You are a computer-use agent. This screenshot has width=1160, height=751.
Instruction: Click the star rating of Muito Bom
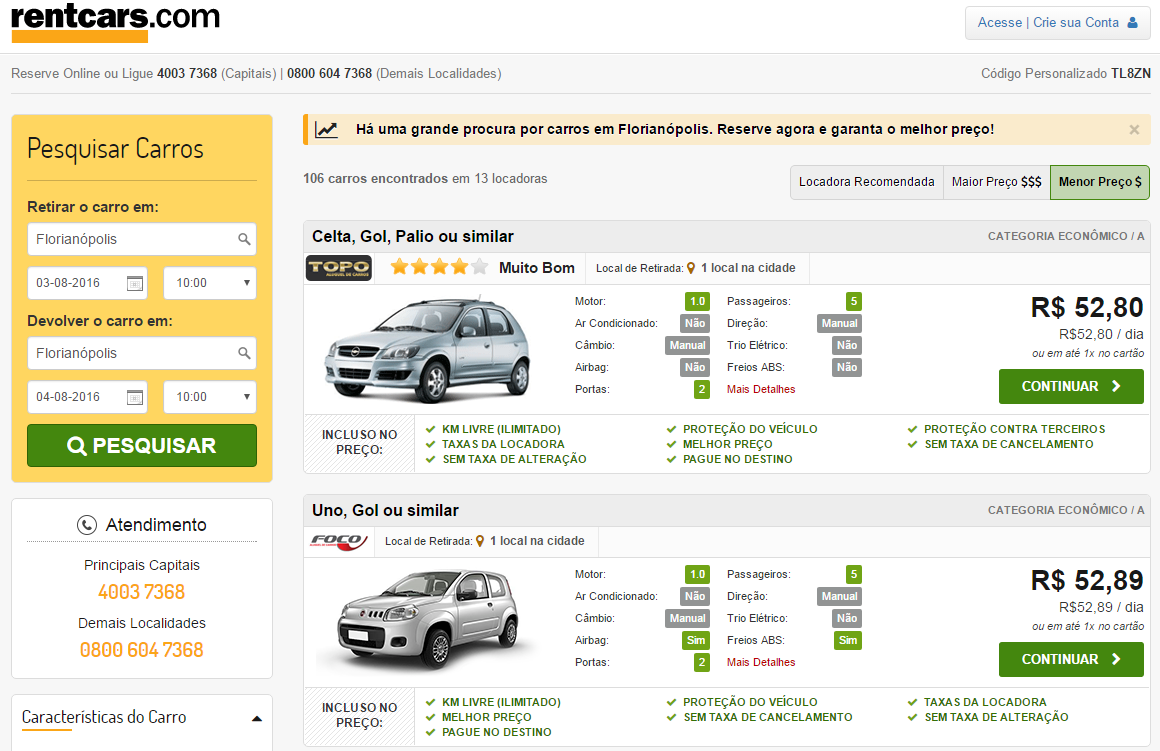(x=439, y=267)
